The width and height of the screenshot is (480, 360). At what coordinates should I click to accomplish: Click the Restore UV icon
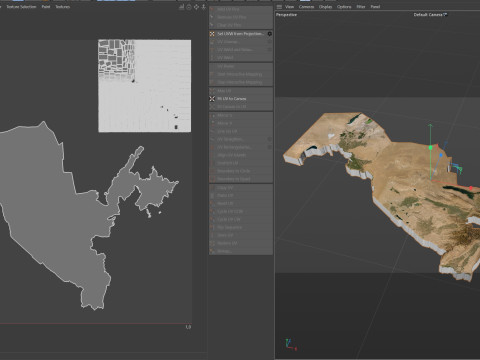212,243
